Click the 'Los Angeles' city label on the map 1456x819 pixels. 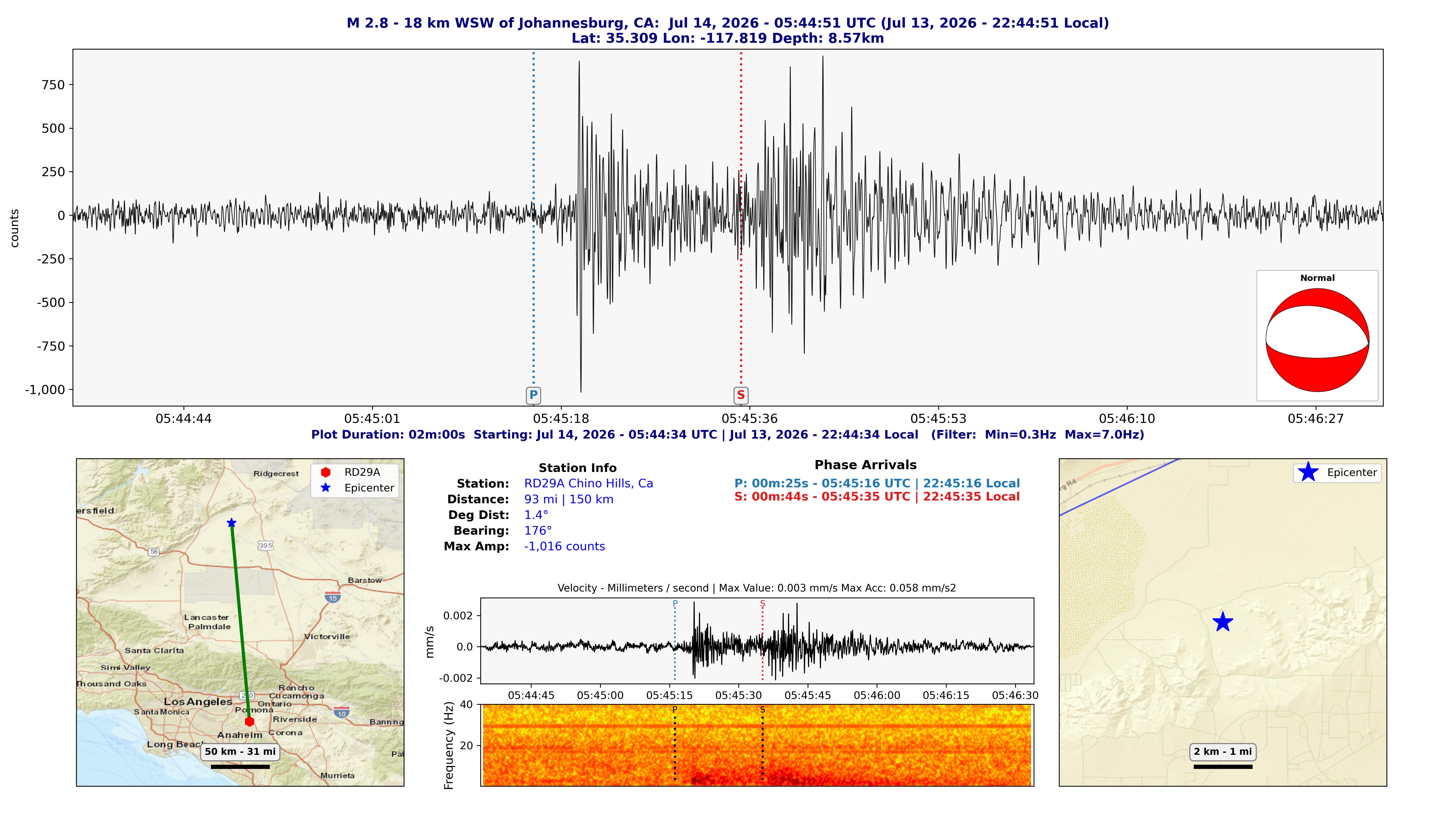198,701
